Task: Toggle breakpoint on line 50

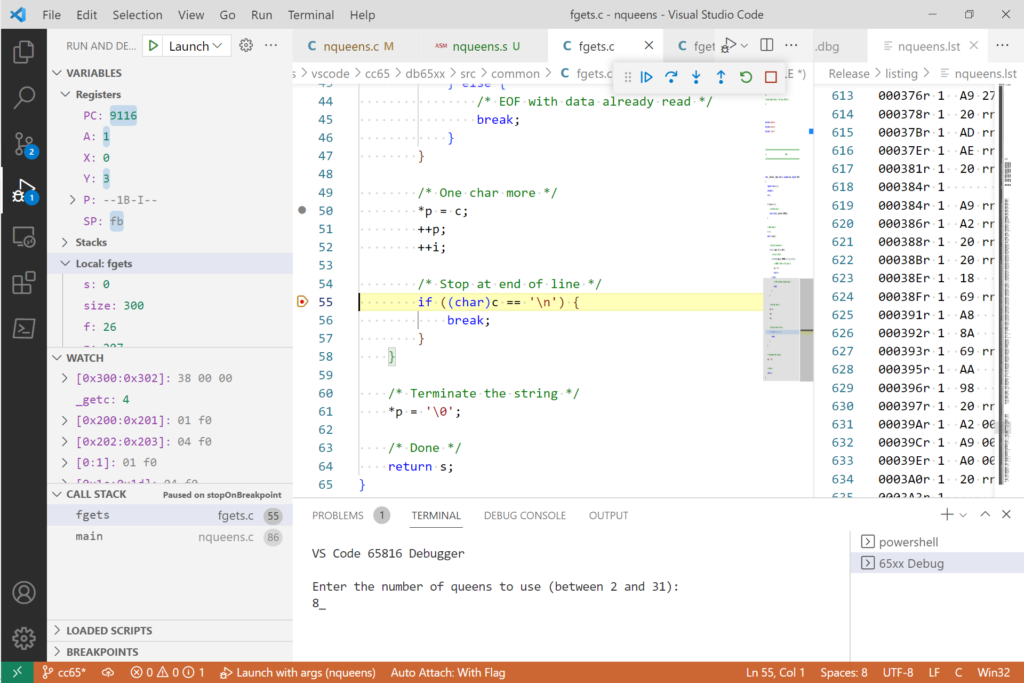Action: 302,210
